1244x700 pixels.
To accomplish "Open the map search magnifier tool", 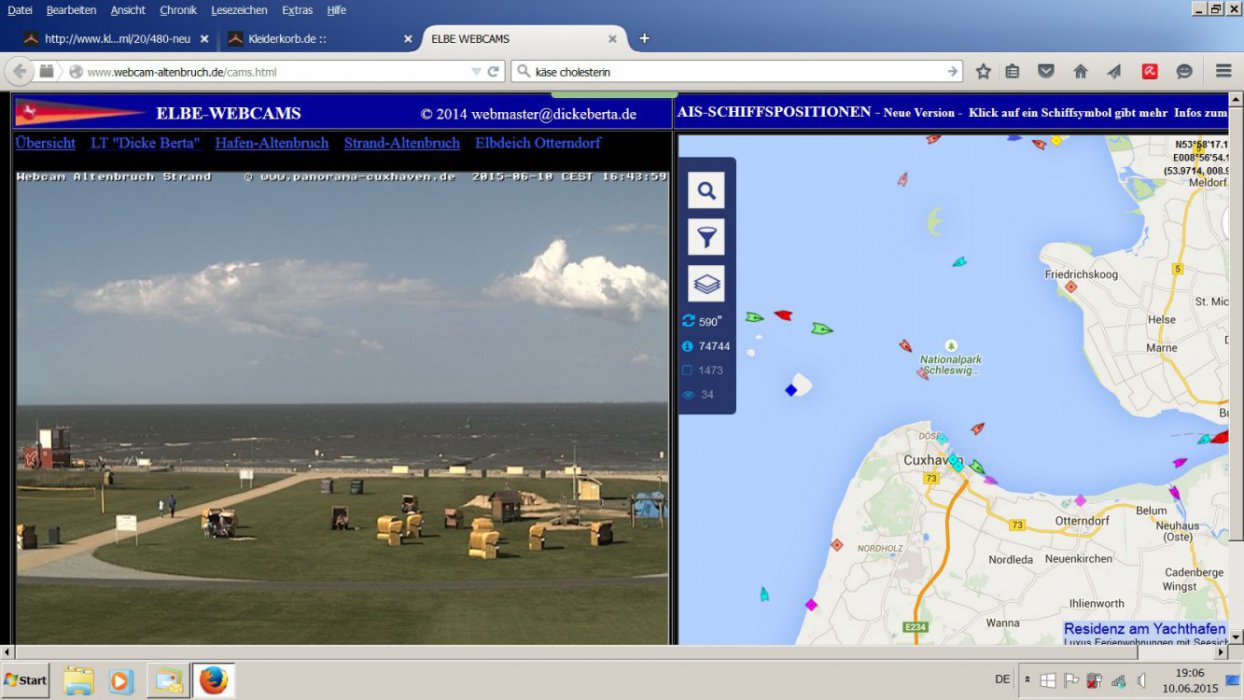I will tap(706, 191).
